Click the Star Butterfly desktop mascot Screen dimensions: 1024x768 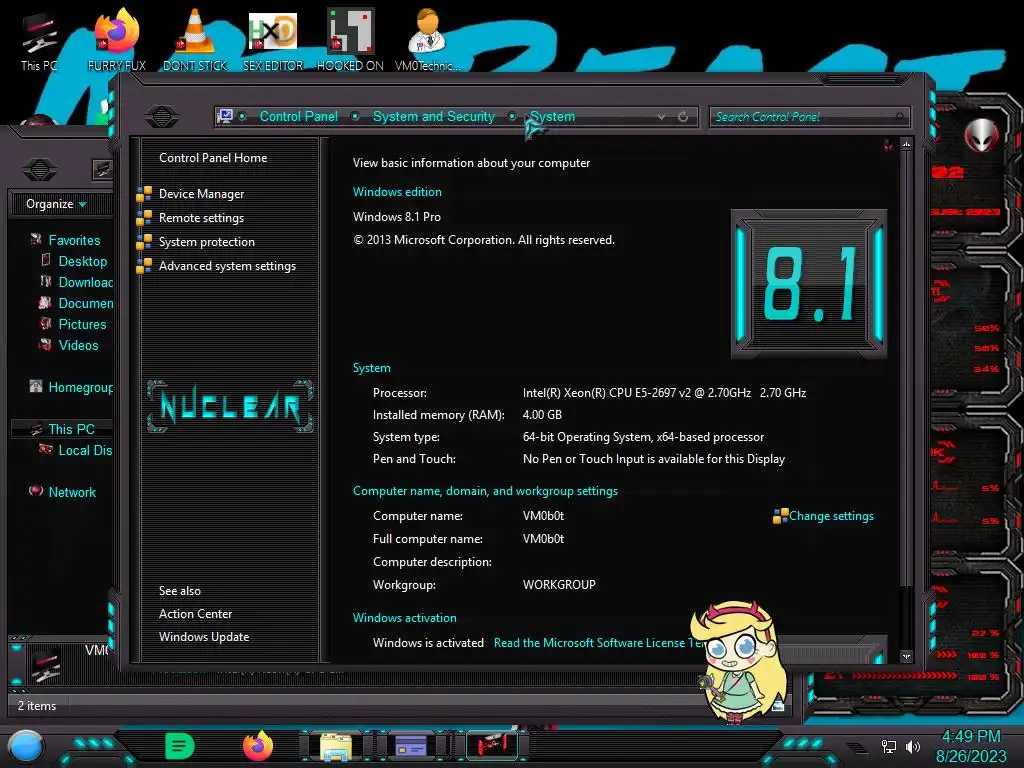click(742, 661)
